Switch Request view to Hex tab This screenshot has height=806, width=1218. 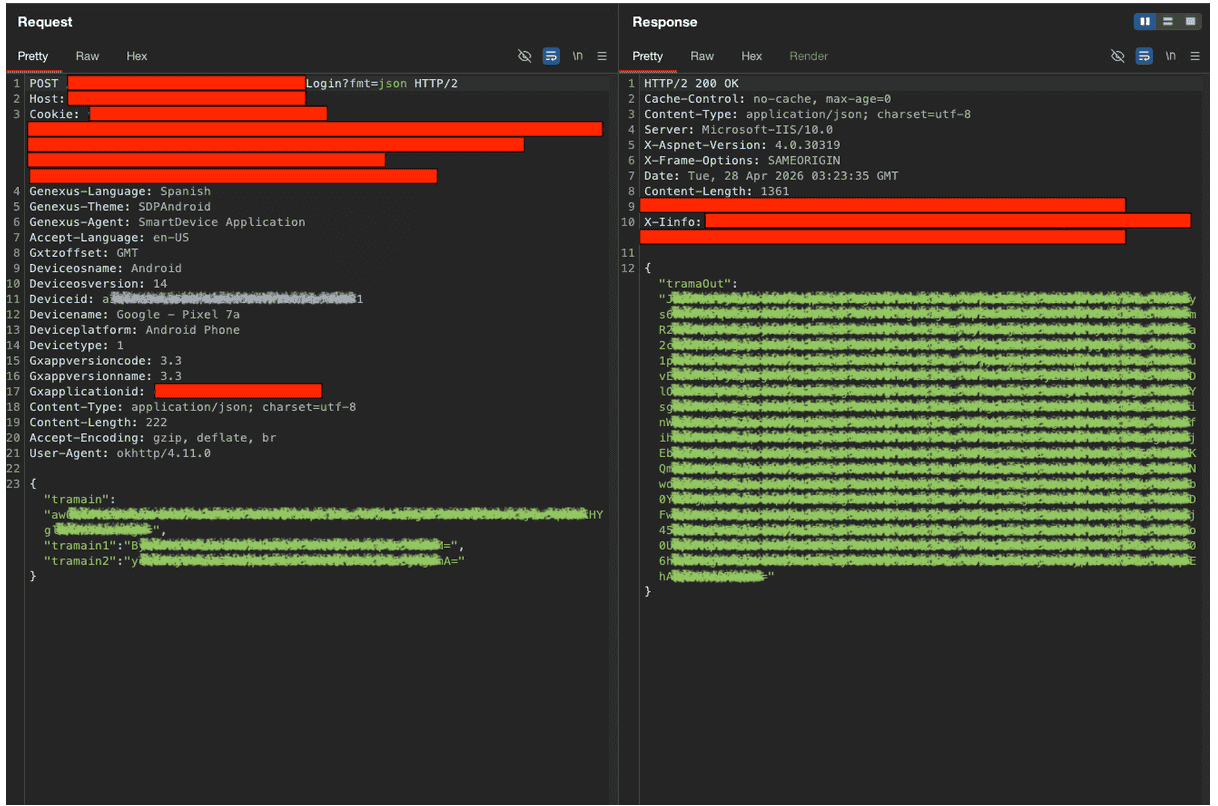[137, 56]
